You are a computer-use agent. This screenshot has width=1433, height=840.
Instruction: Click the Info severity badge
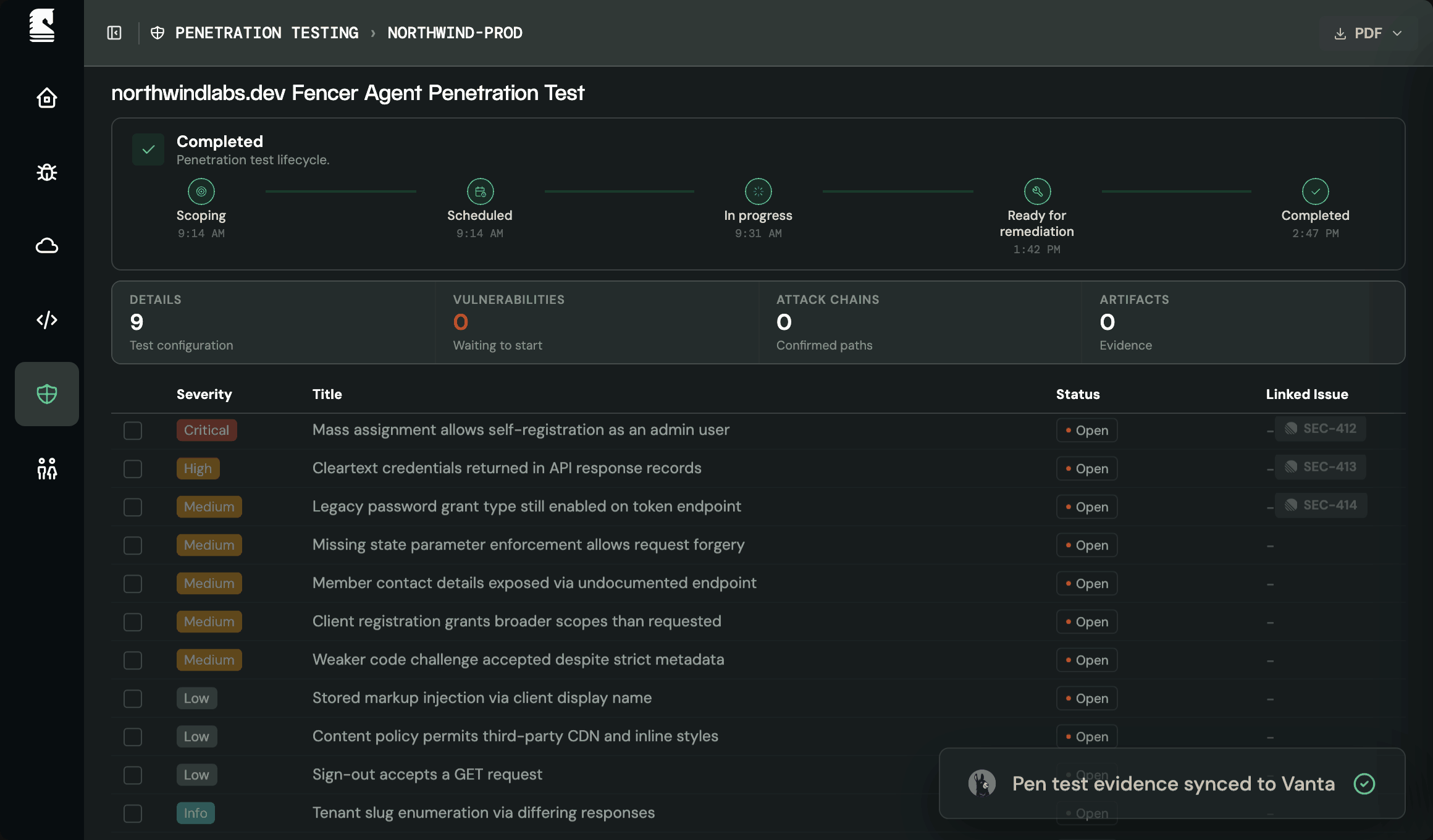click(x=196, y=813)
